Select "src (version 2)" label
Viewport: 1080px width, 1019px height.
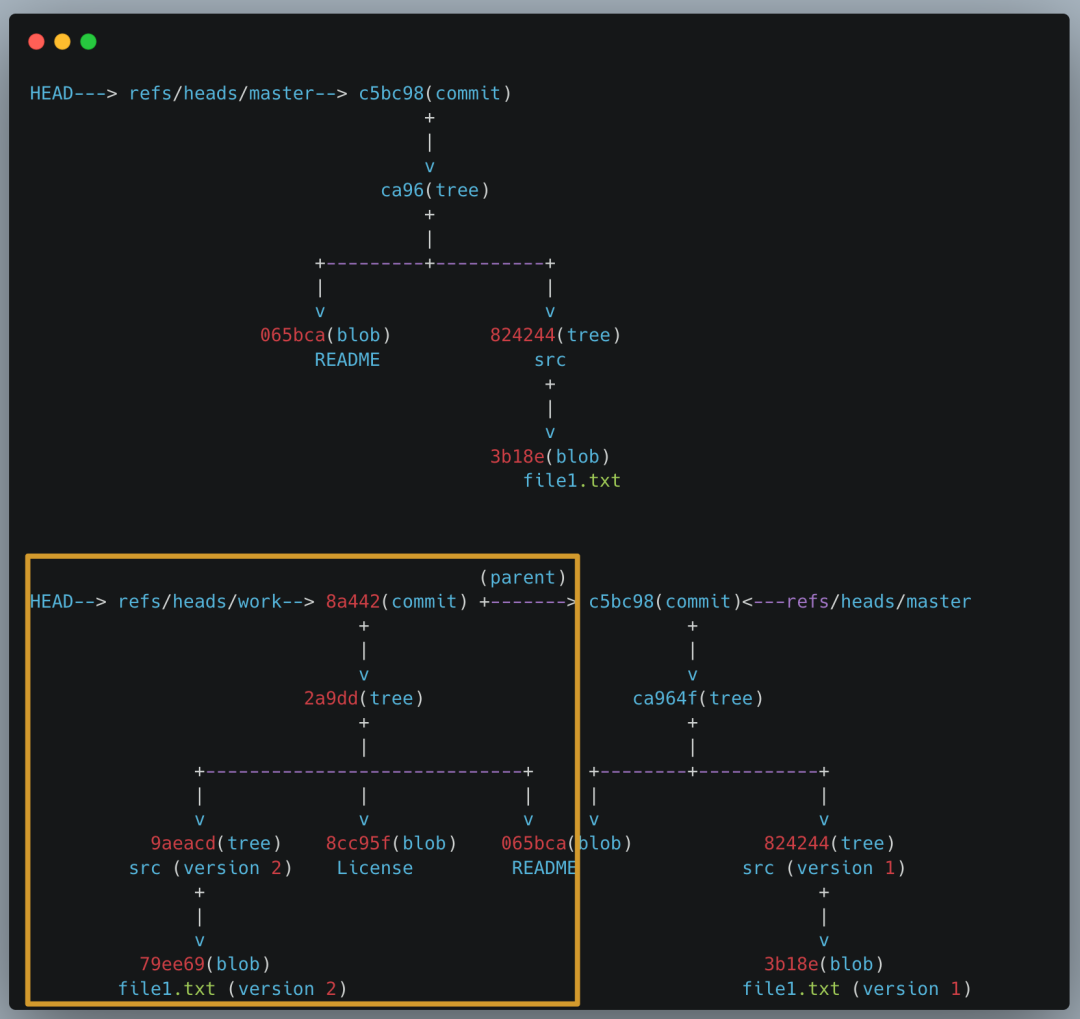point(211,868)
